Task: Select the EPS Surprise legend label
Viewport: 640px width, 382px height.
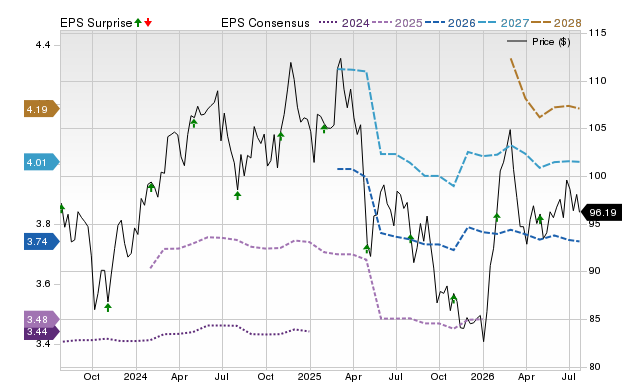Action: [96, 23]
